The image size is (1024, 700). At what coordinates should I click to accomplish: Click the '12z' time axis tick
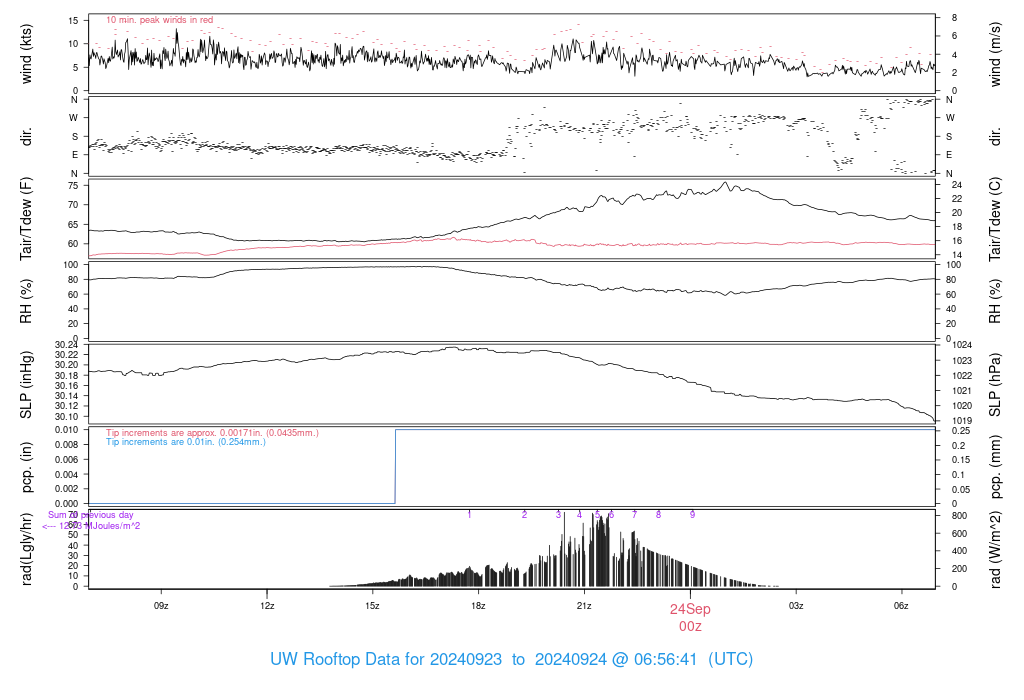pyautogui.click(x=267, y=606)
